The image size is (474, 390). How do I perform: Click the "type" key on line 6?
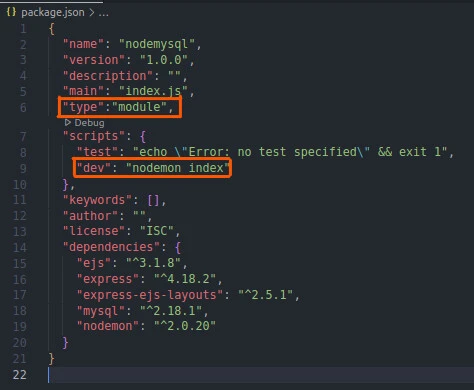pyautogui.click(x=83, y=107)
